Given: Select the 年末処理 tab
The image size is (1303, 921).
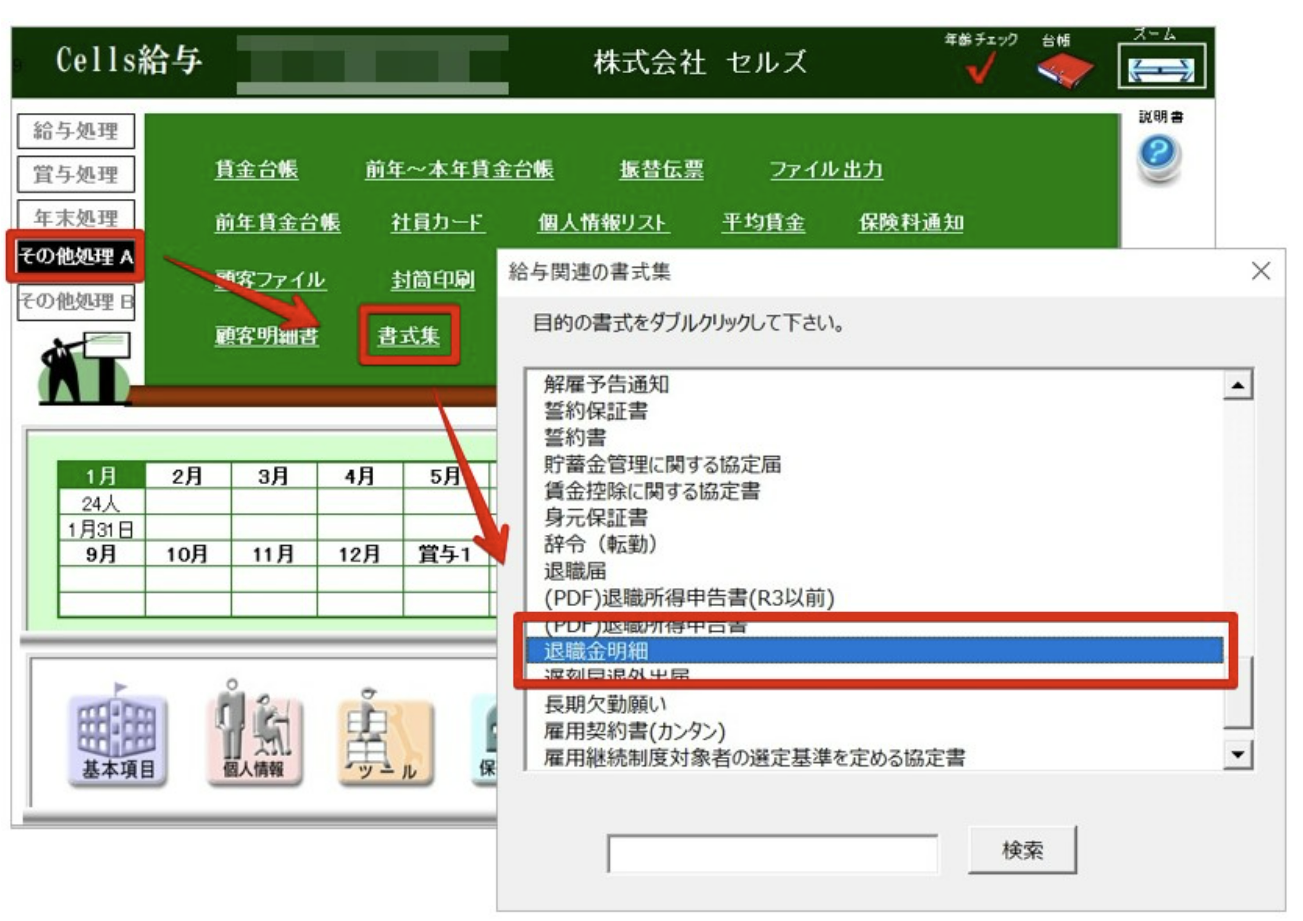Looking at the screenshot, I should pyautogui.click(x=76, y=217).
